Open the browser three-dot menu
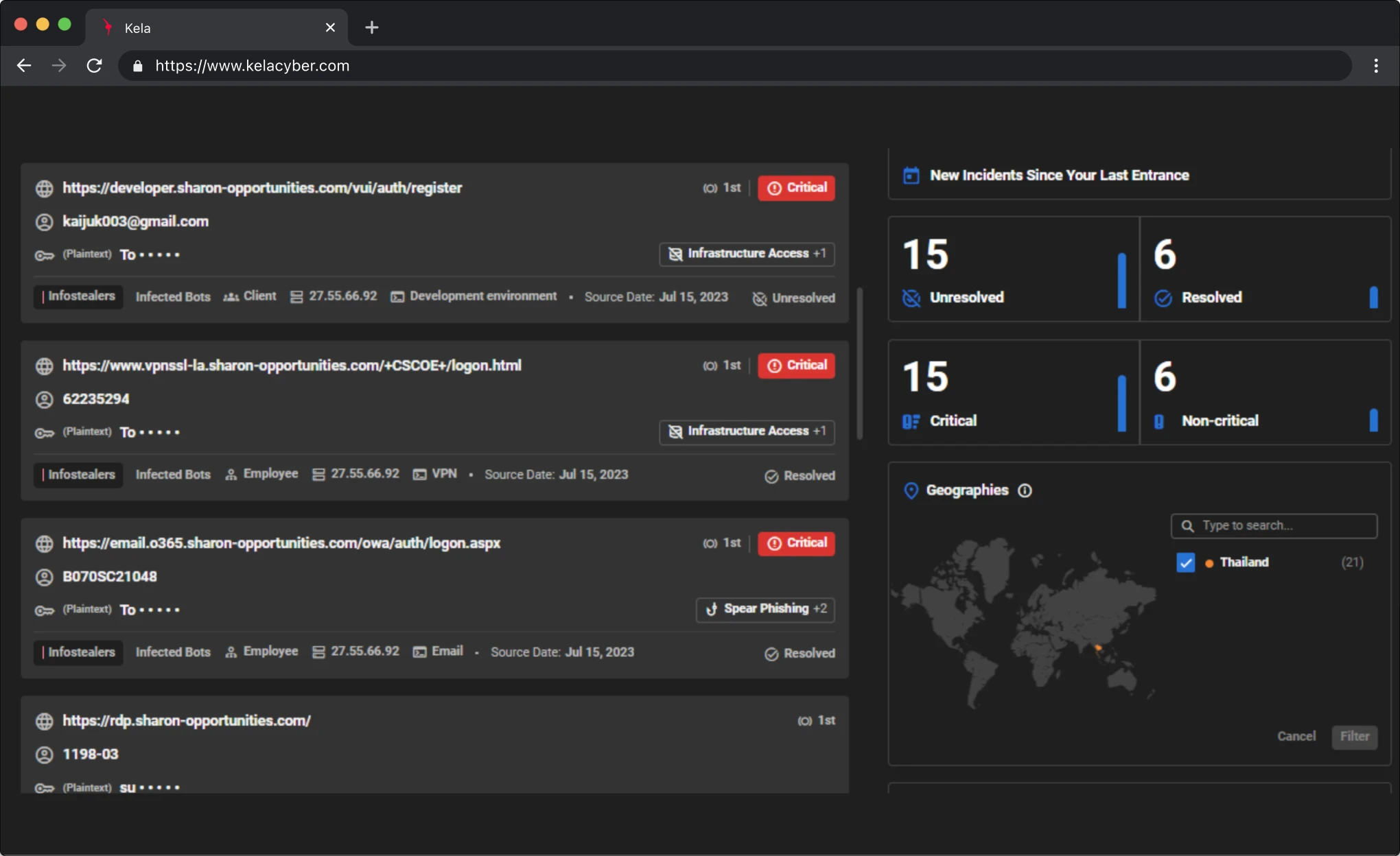The width and height of the screenshot is (1400, 856). tap(1376, 66)
